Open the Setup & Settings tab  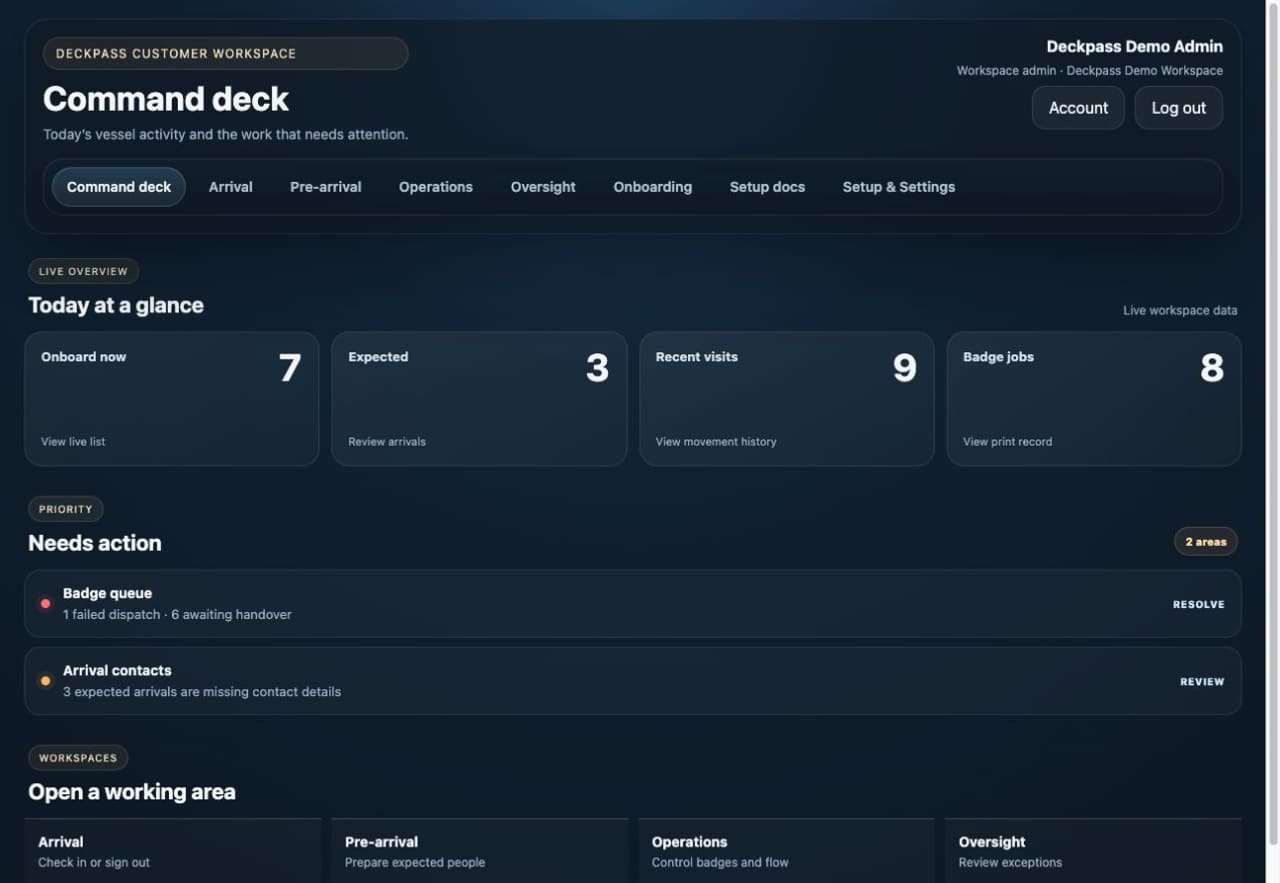click(899, 187)
